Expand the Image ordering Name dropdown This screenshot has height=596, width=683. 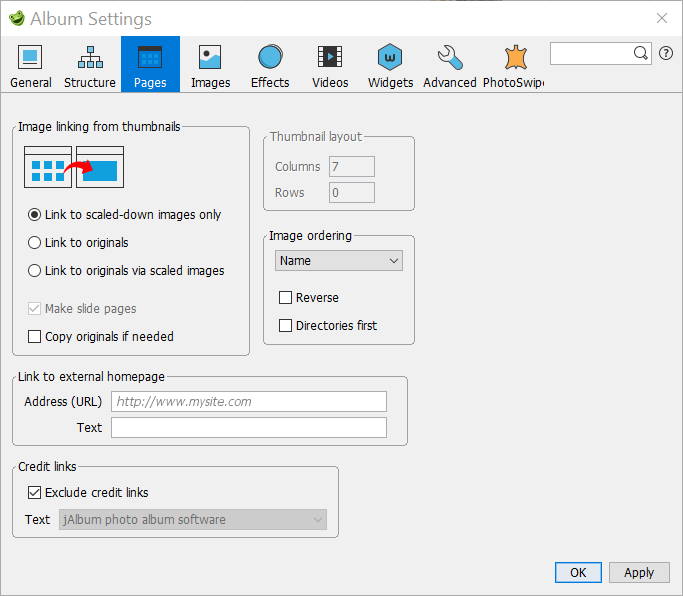coord(339,261)
